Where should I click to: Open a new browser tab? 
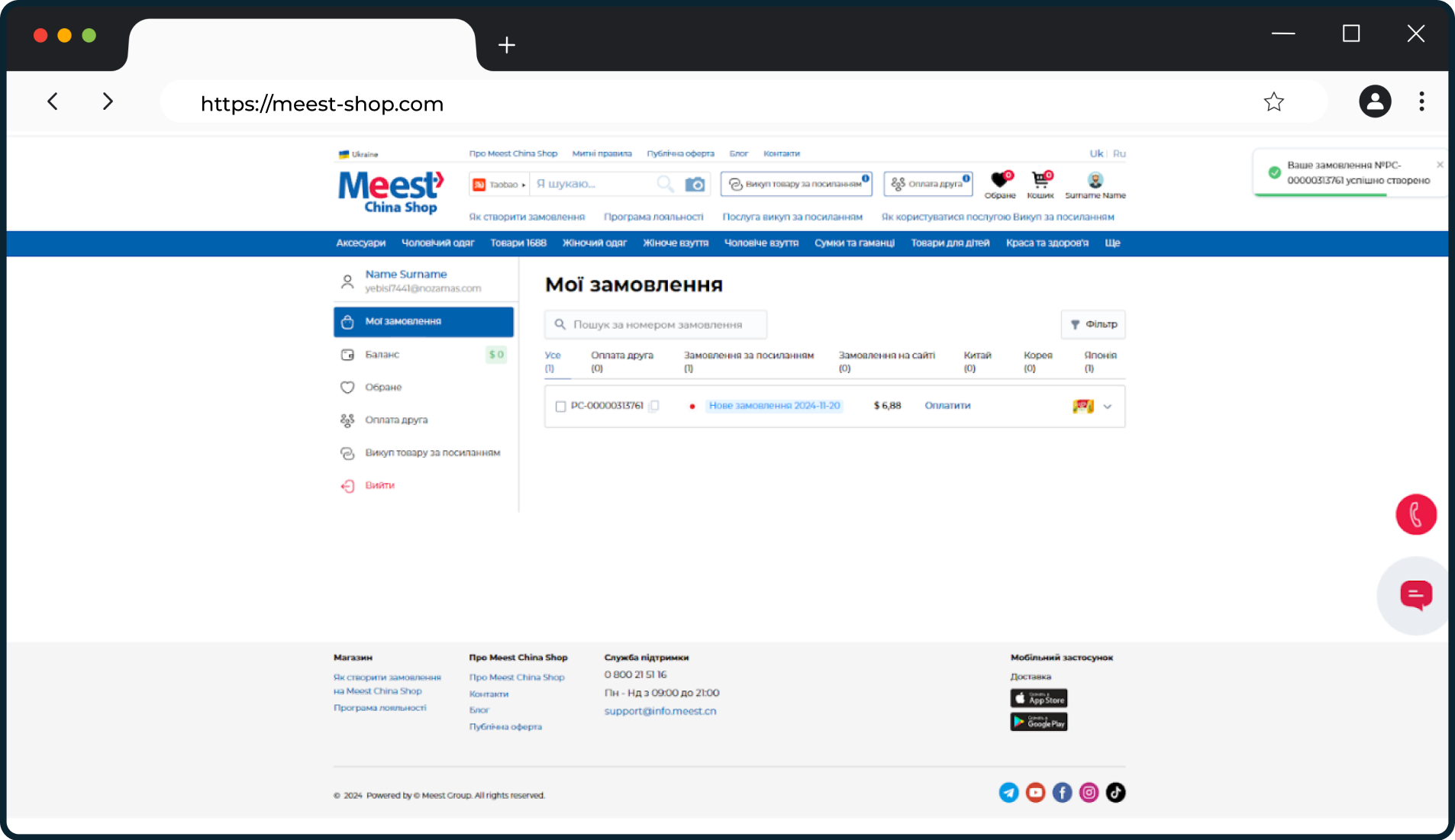coord(507,45)
